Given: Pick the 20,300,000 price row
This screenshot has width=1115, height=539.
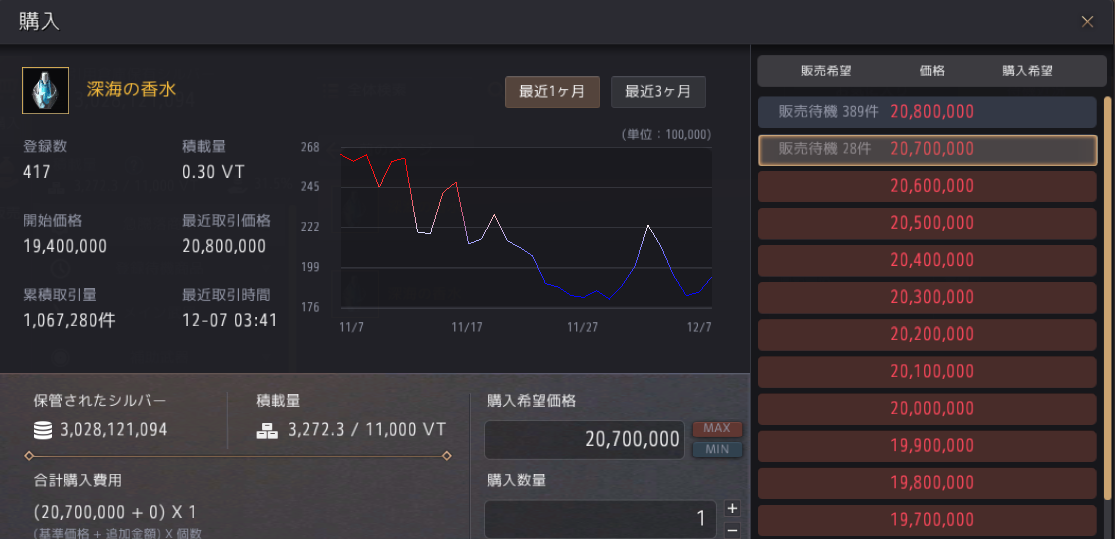Looking at the screenshot, I should [927, 297].
